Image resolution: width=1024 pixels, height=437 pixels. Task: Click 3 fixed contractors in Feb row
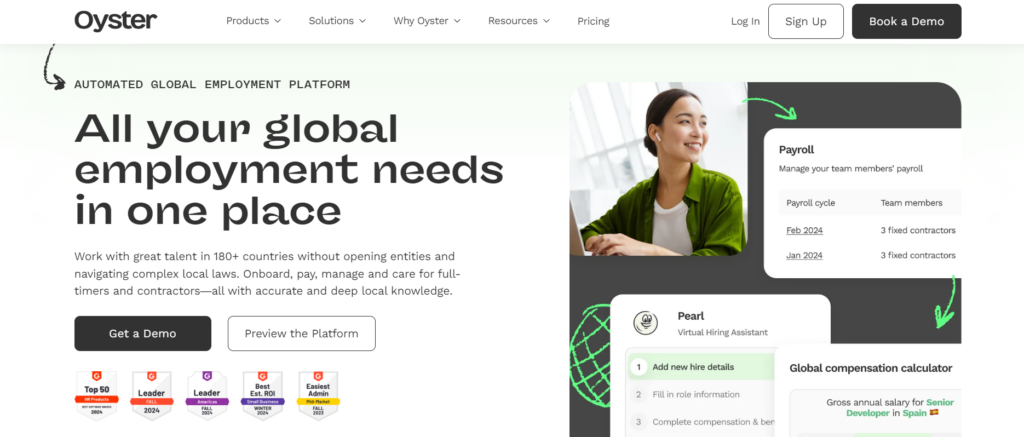(918, 231)
